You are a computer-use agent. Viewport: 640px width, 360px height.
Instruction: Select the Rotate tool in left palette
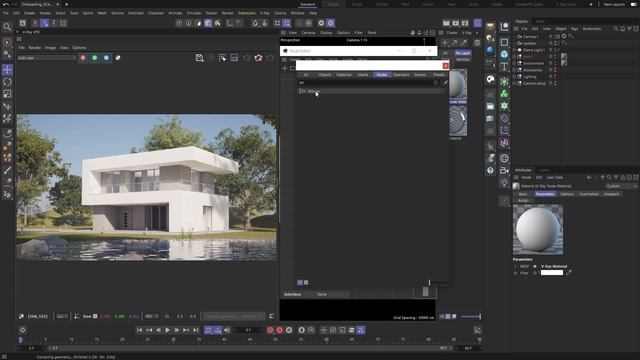tap(7, 82)
